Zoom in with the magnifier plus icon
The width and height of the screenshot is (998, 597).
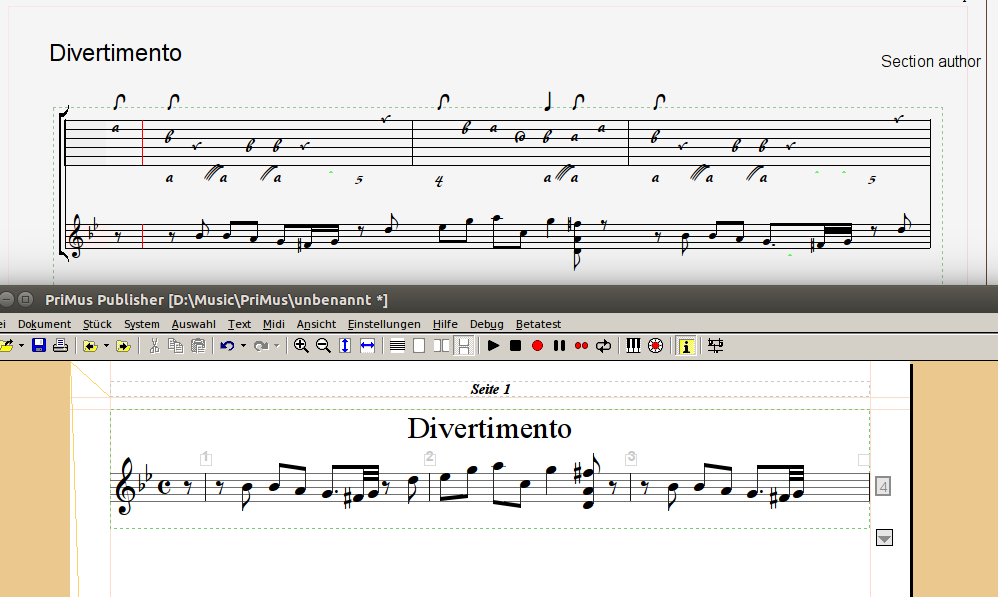tap(301, 346)
